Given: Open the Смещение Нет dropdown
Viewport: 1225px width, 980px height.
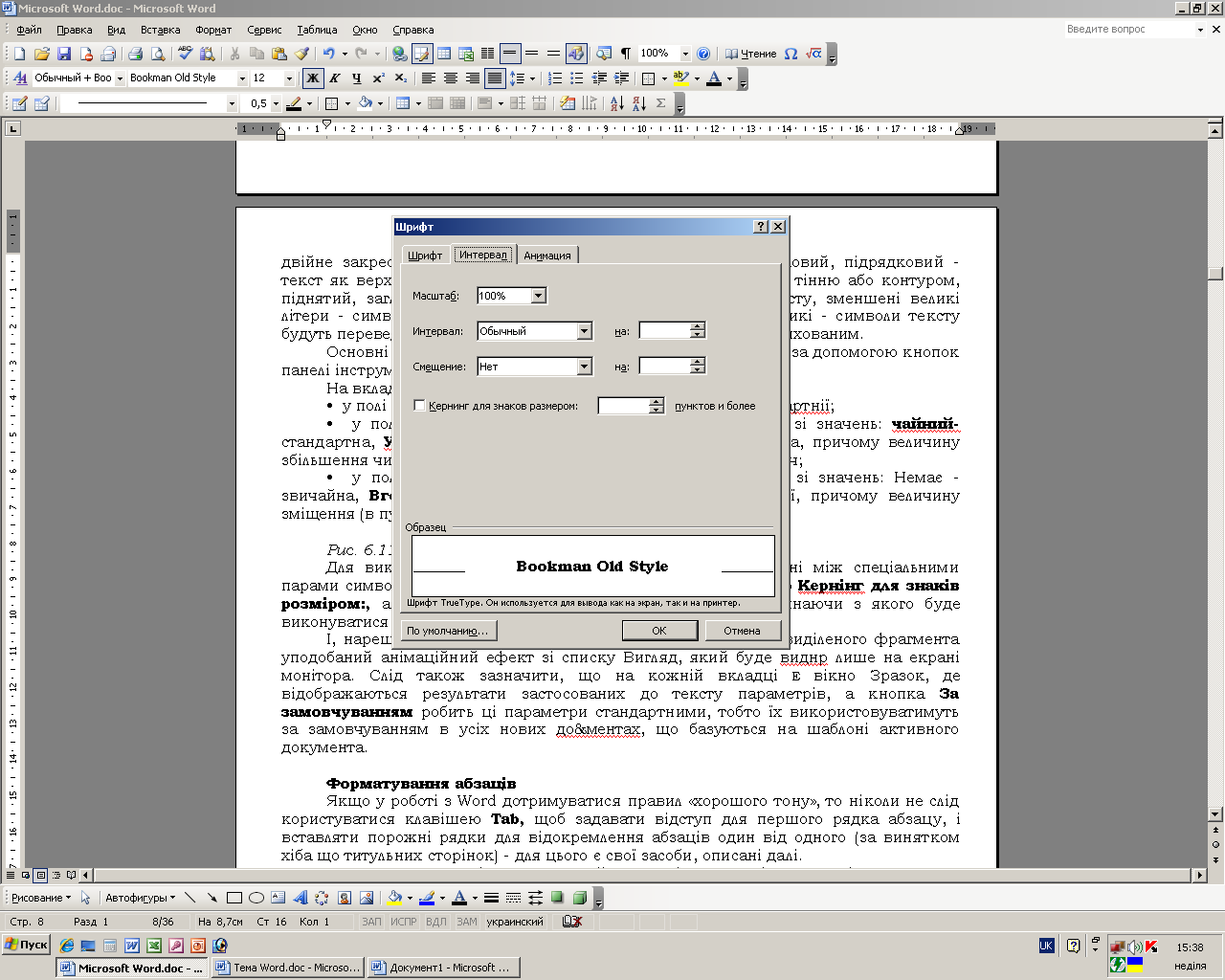Looking at the screenshot, I should tap(584, 367).
